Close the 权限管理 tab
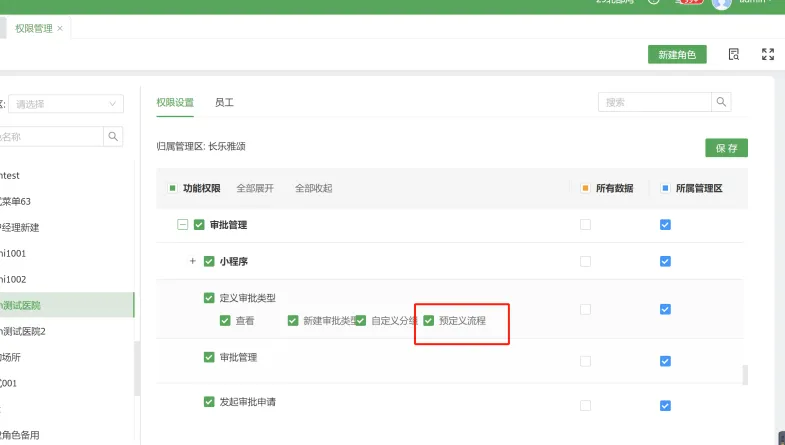The image size is (785, 445). pos(60,29)
